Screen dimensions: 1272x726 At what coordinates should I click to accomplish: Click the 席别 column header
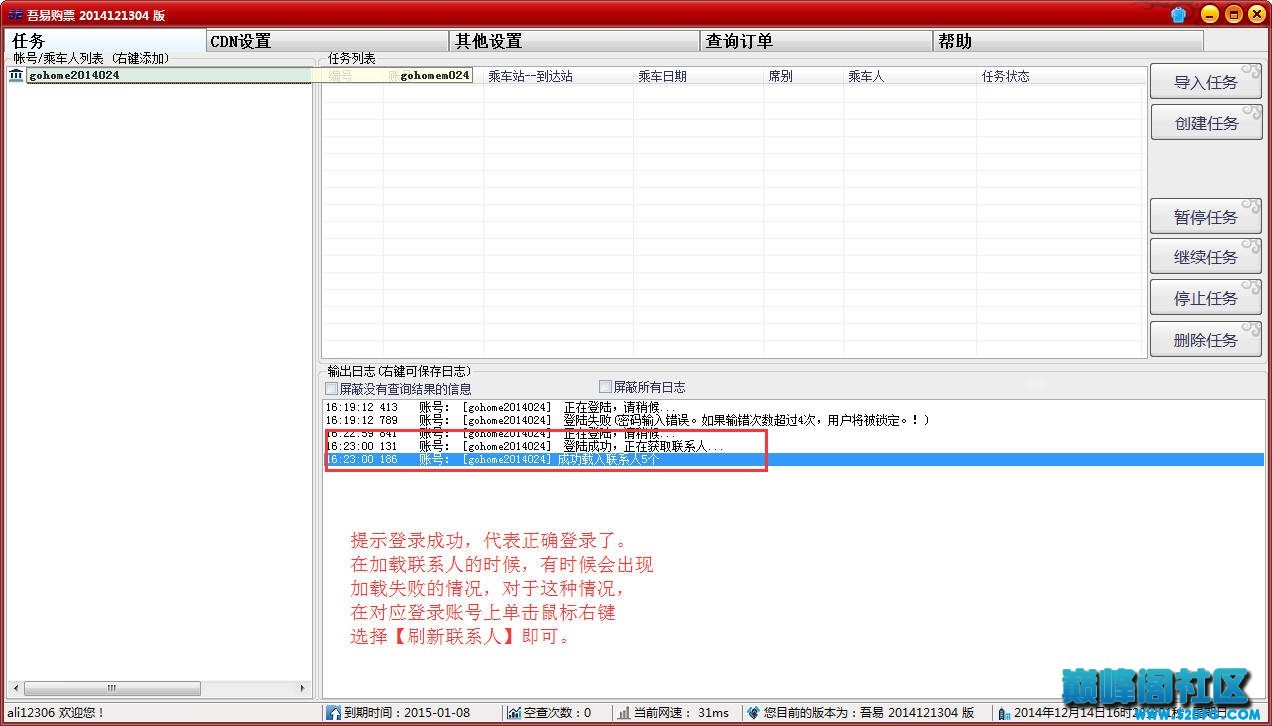click(x=803, y=76)
